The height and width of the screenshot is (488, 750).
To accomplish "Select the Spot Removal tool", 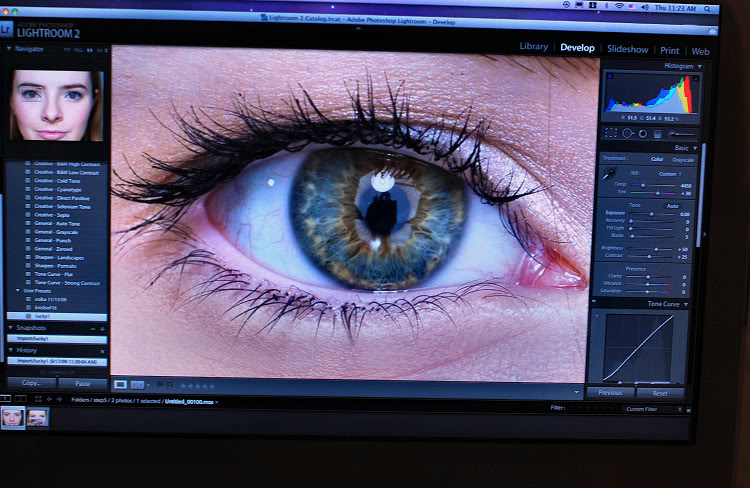I will (x=627, y=133).
